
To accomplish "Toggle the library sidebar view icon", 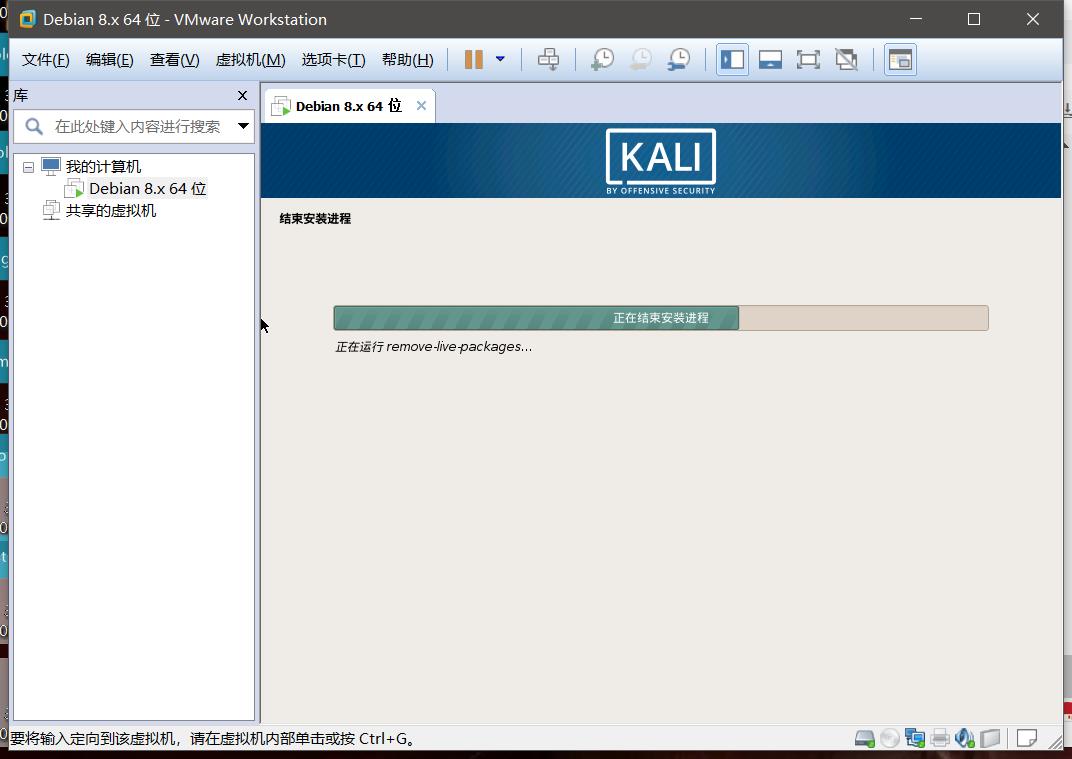I will pyautogui.click(x=732, y=59).
